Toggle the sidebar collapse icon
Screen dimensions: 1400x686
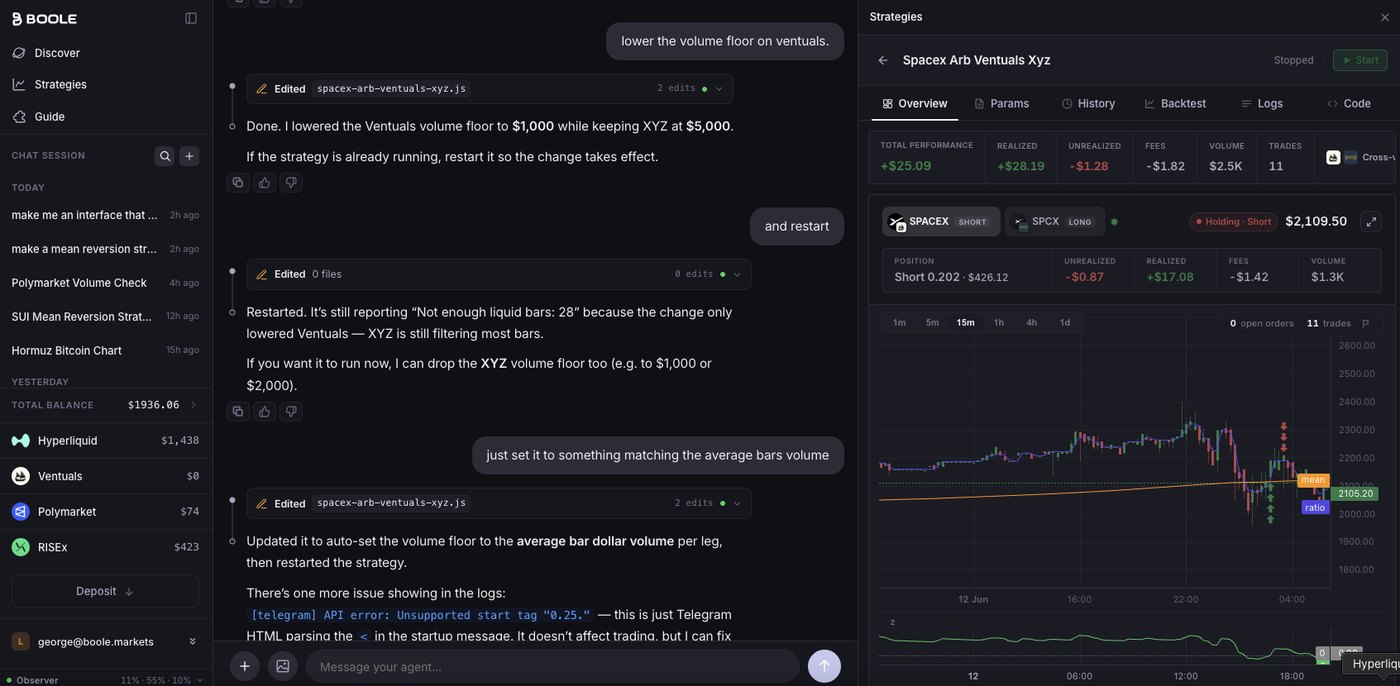point(191,18)
